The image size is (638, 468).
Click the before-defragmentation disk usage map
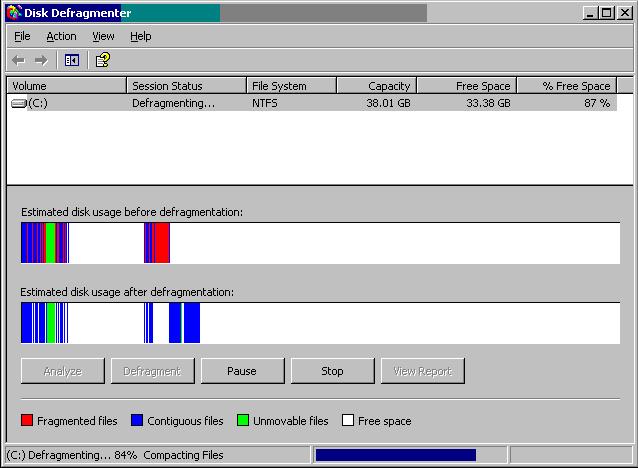[x=321, y=243]
